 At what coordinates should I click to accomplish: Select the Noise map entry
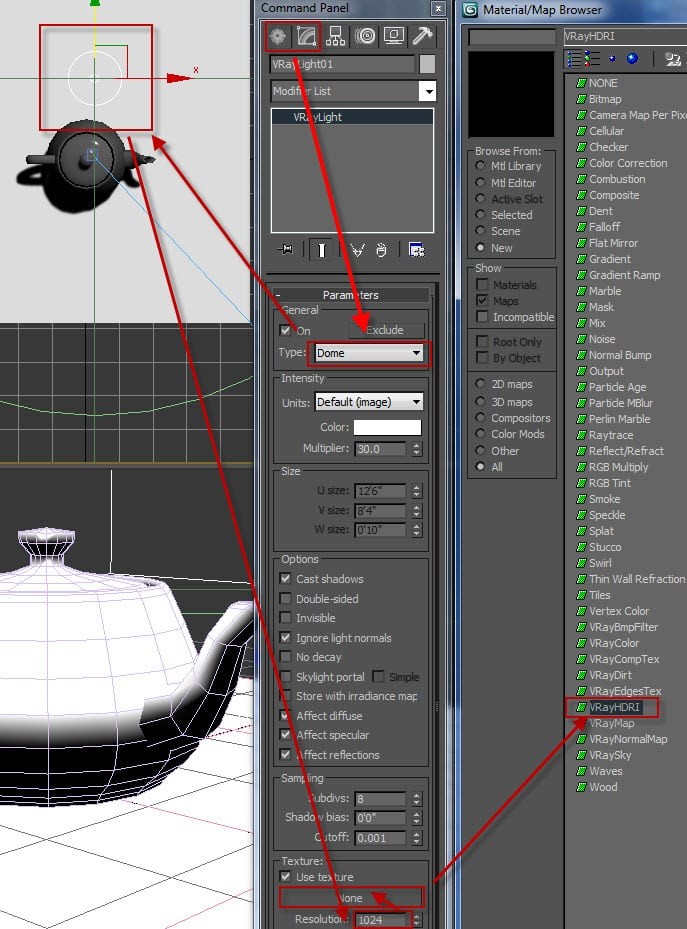click(x=602, y=339)
